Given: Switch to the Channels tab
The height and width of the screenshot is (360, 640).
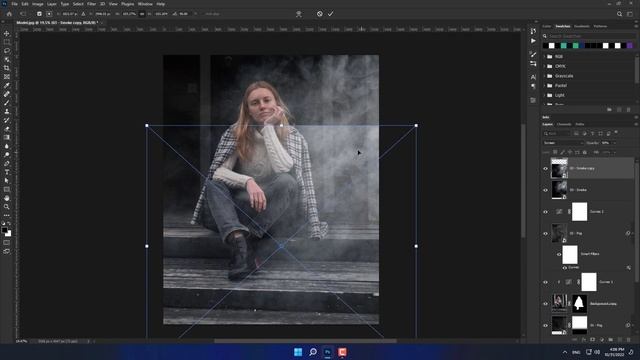Looking at the screenshot, I should tap(564, 124).
